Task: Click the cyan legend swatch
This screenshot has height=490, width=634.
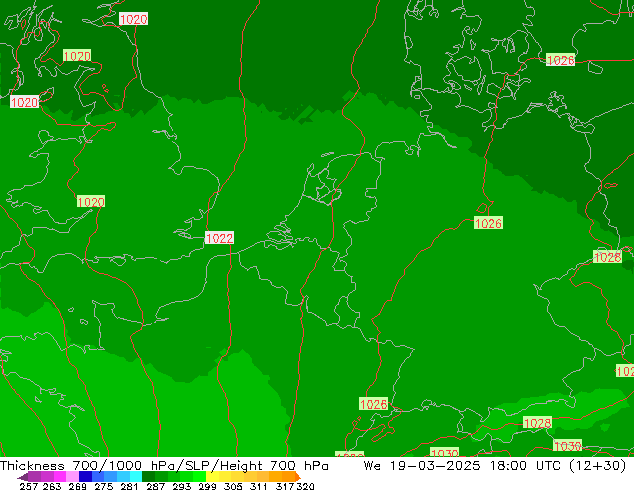Action: tap(136, 476)
